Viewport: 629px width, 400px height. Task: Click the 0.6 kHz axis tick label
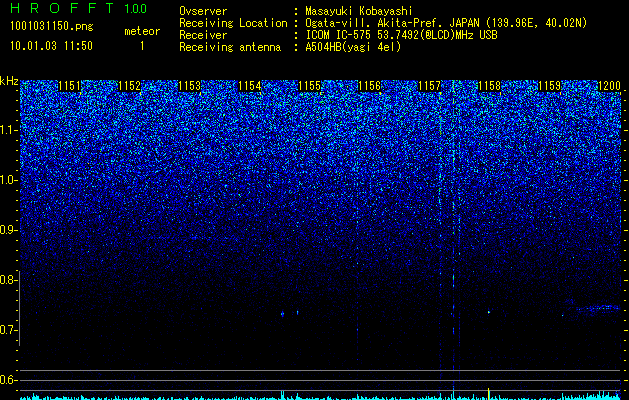pos(7,380)
